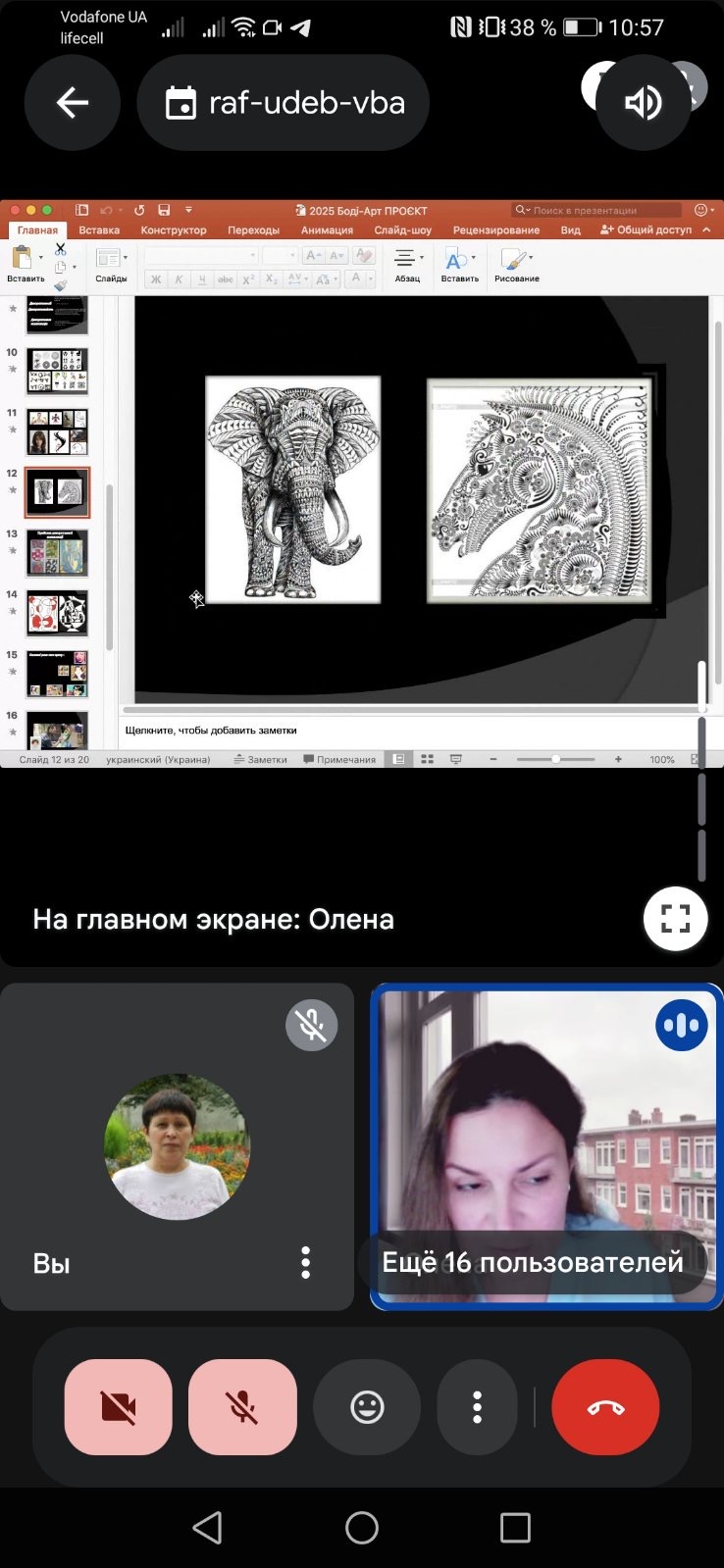Open the Переходы ribbon tab
The width and height of the screenshot is (724, 1568).
[253, 230]
